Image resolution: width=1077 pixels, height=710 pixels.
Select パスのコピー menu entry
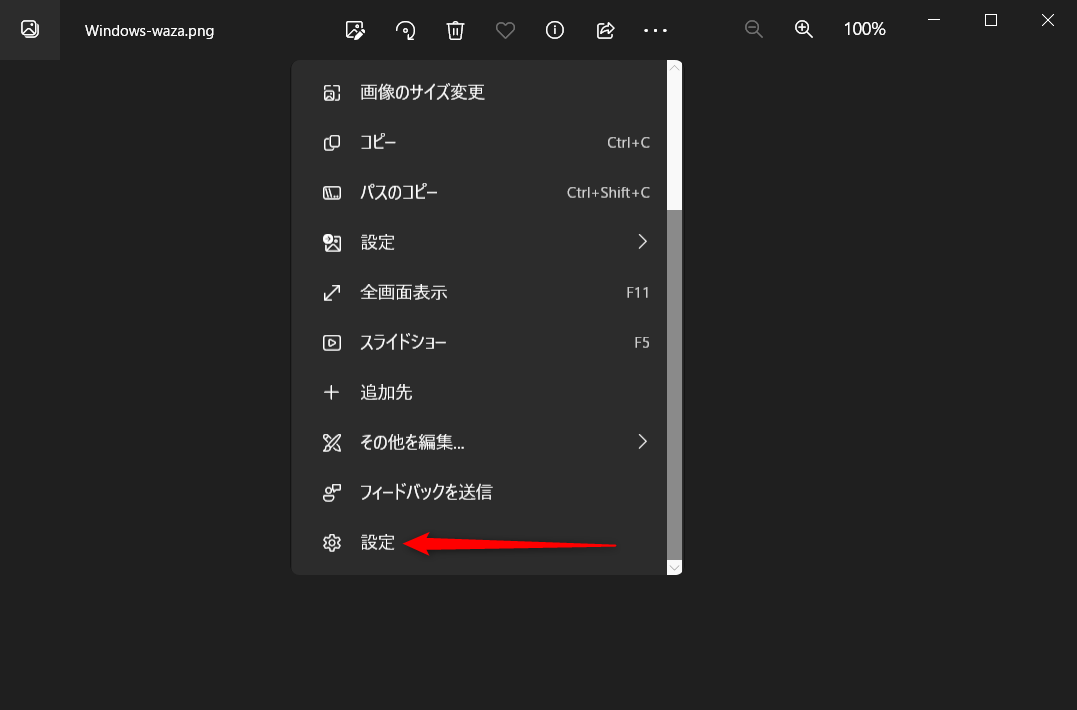click(399, 192)
